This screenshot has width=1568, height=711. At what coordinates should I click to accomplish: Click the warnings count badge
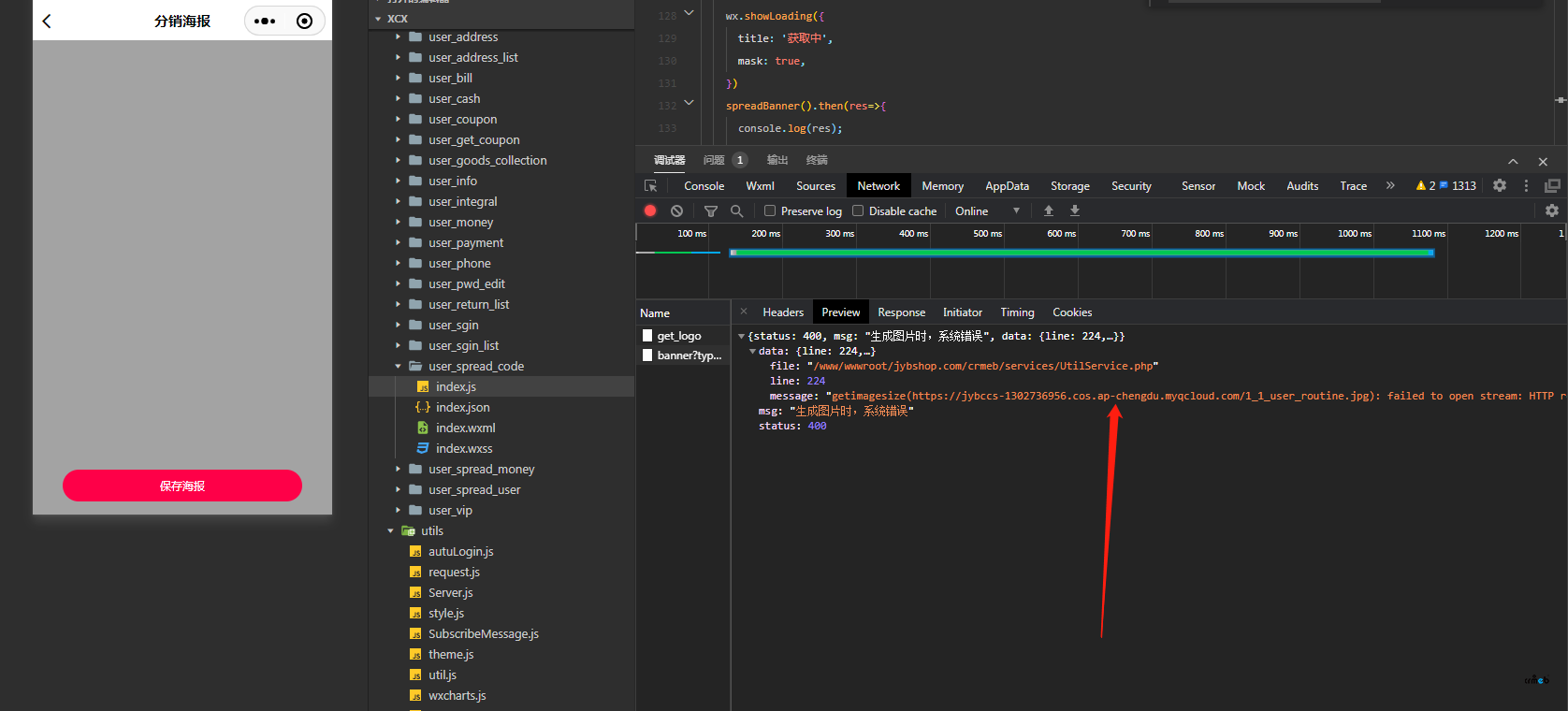click(1426, 185)
